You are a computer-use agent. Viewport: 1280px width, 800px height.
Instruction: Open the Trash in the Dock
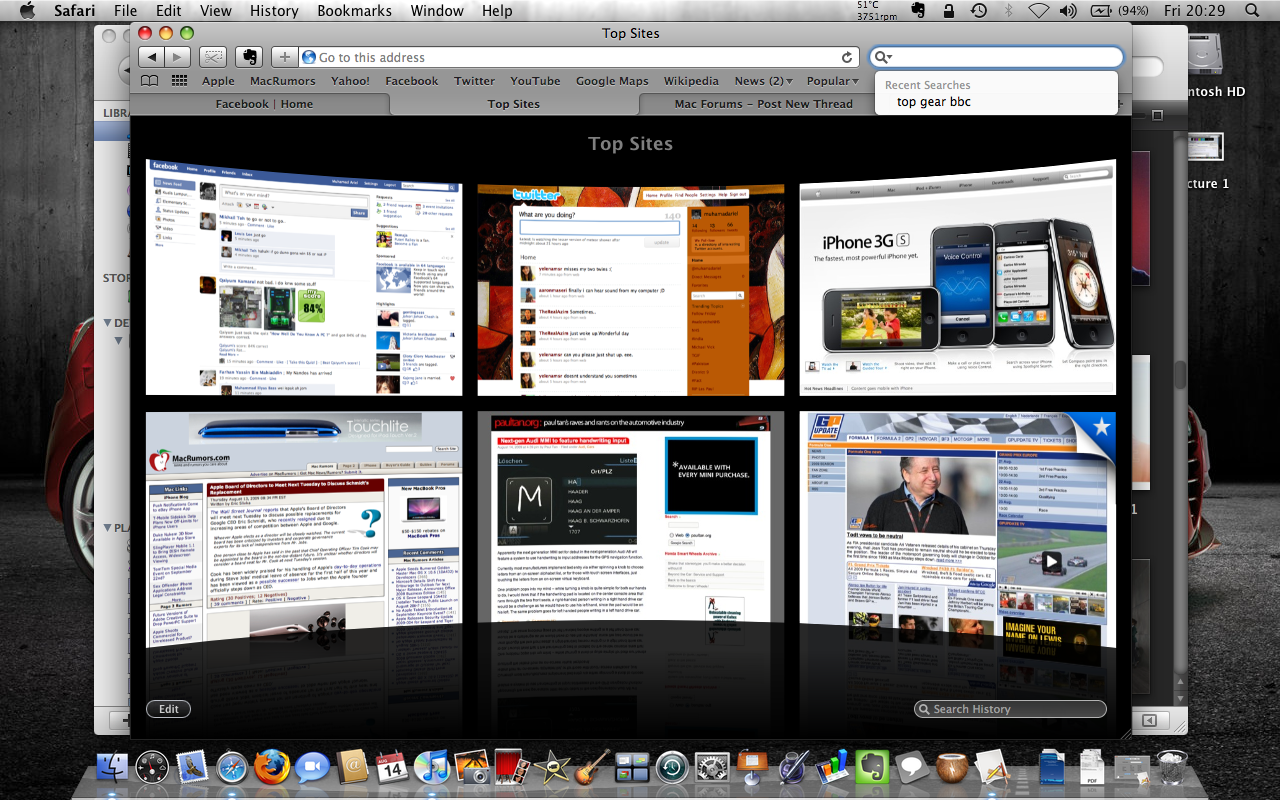(x=1172, y=769)
